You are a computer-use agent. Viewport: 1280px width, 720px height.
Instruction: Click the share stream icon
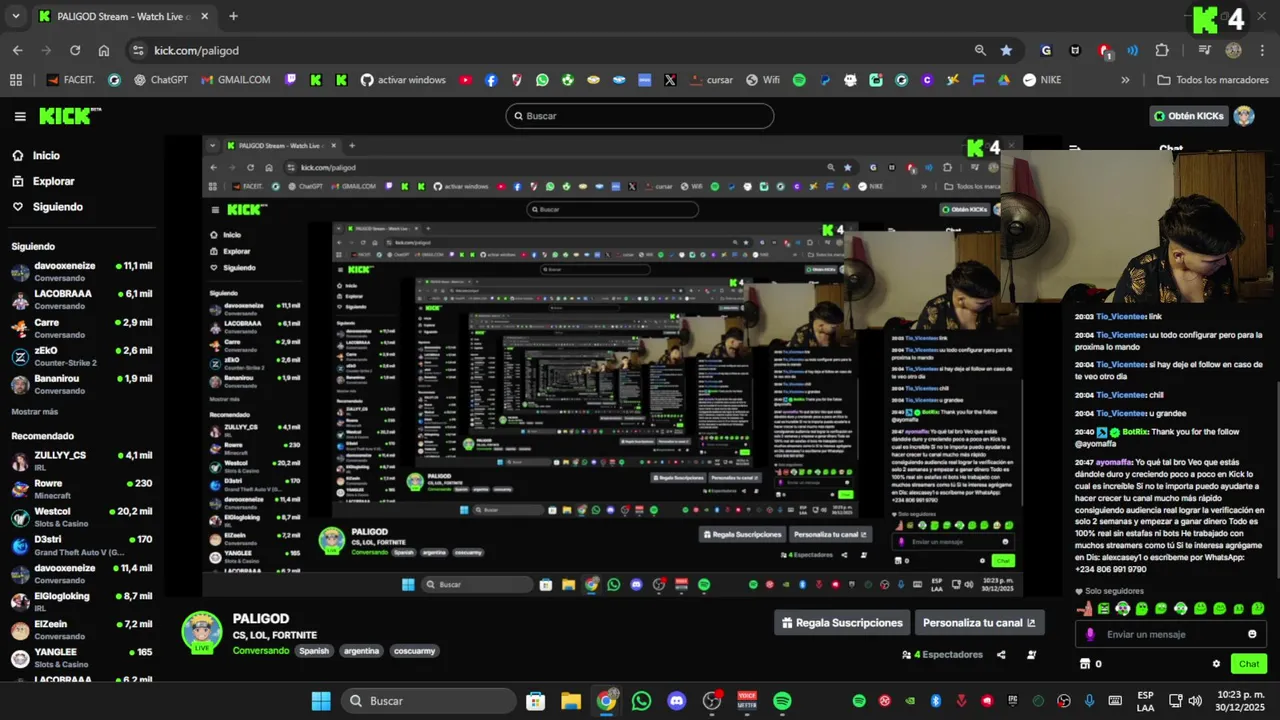coord(1001,655)
